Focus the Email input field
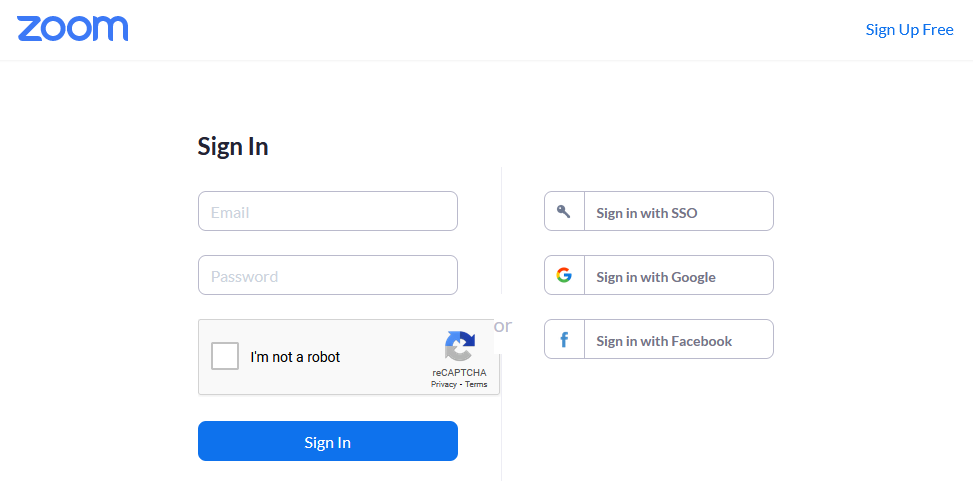The image size is (973, 497). pyautogui.click(x=328, y=212)
